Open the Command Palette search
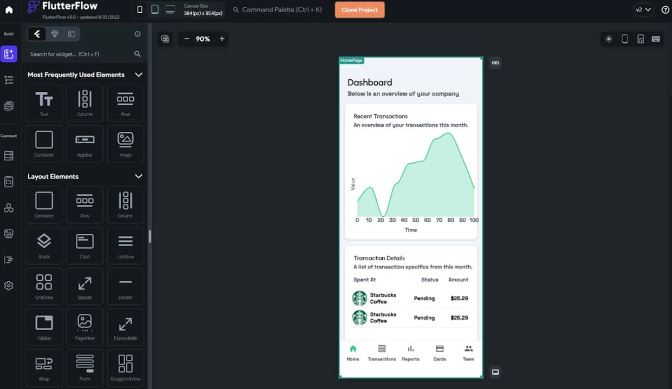The width and height of the screenshot is (672, 389). tap(277, 9)
